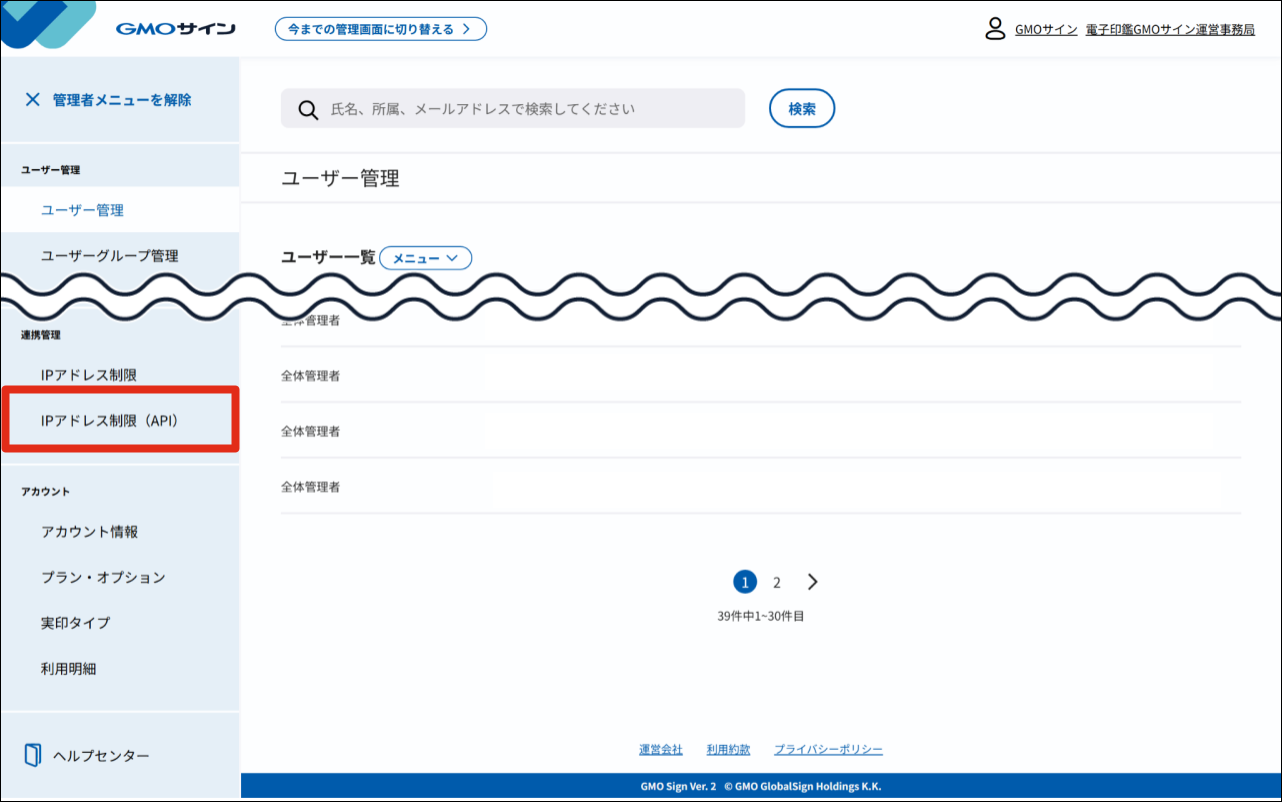Click the GMO Sign logo
This screenshot has height=802, width=1282.
point(175,29)
